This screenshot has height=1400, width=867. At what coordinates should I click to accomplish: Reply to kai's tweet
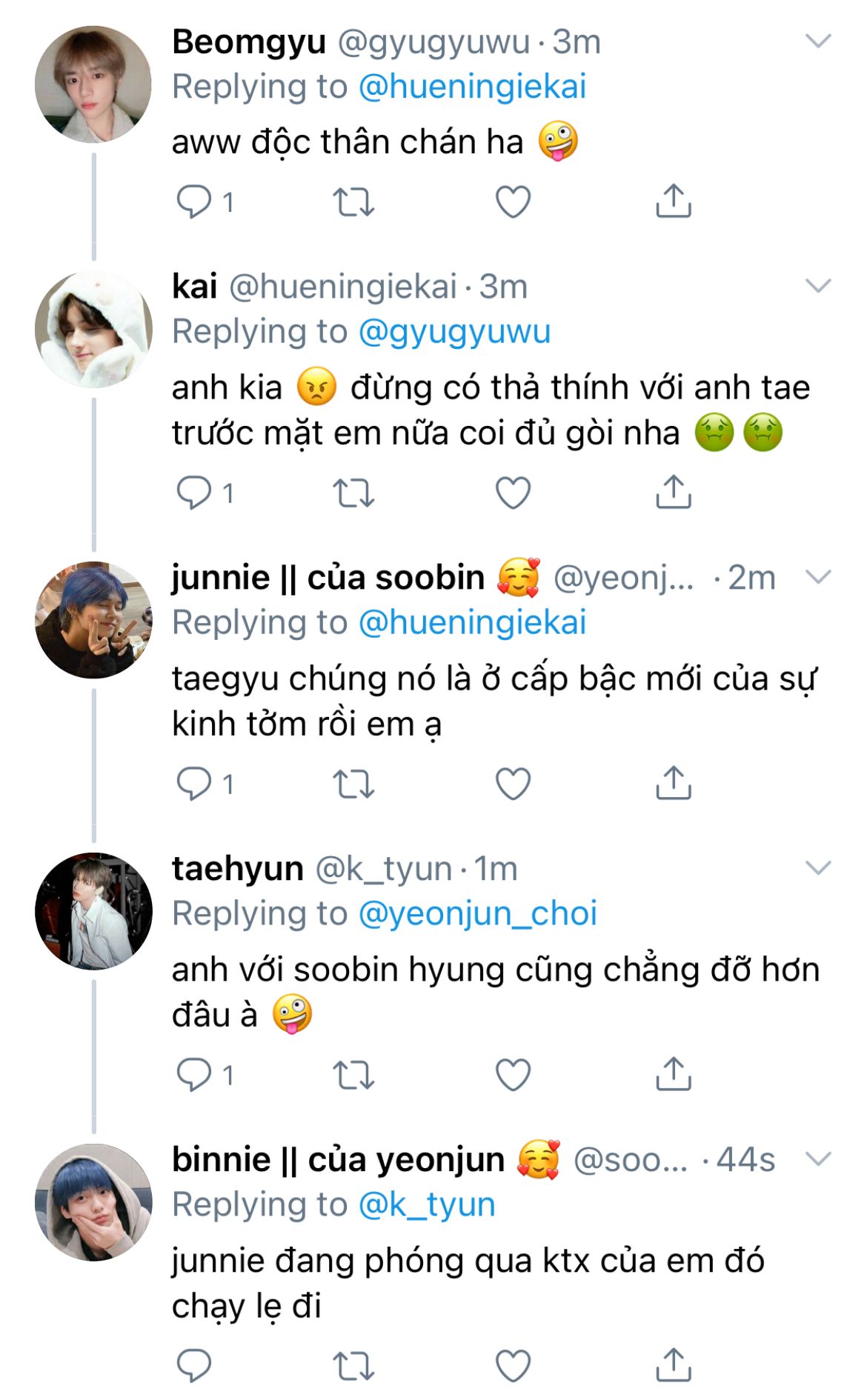point(194,493)
